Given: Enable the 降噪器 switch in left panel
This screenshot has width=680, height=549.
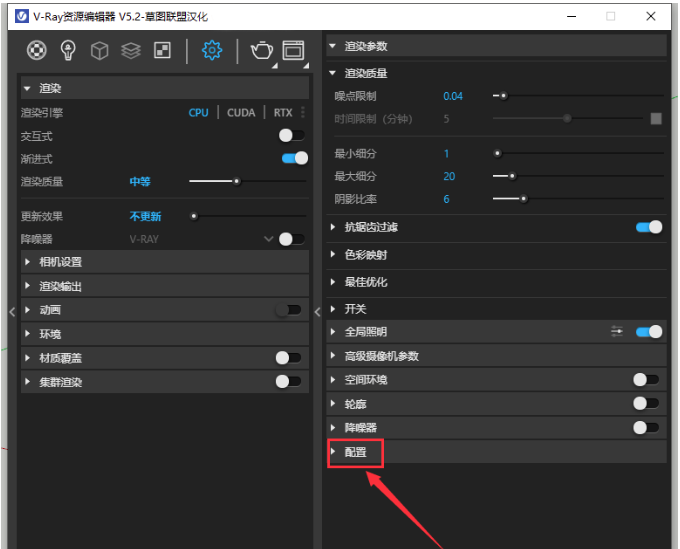Looking at the screenshot, I should click(x=292, y=239).
